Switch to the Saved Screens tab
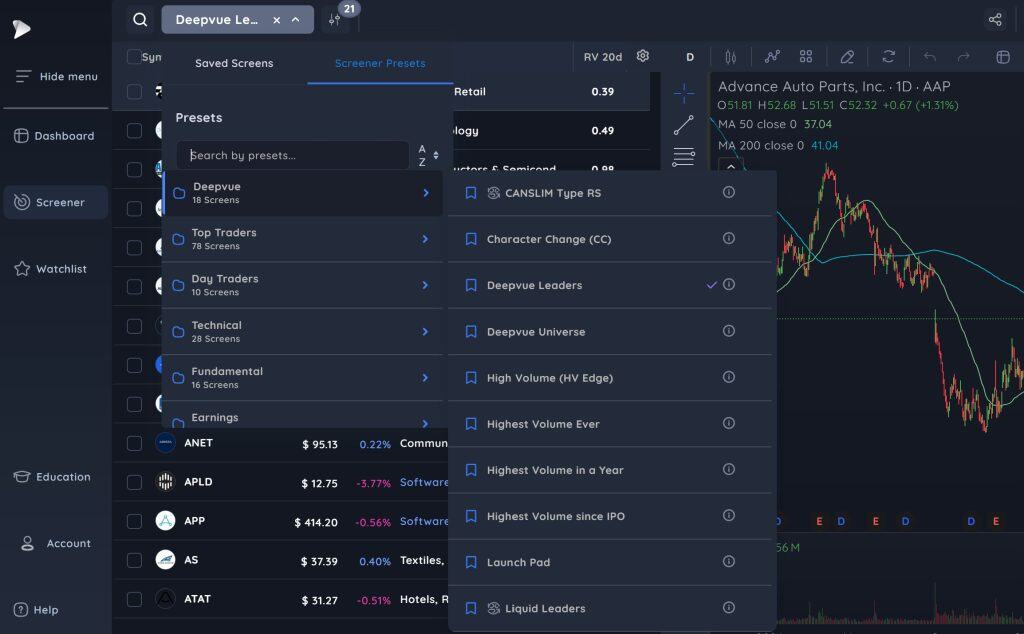 (x=234, y=63)
